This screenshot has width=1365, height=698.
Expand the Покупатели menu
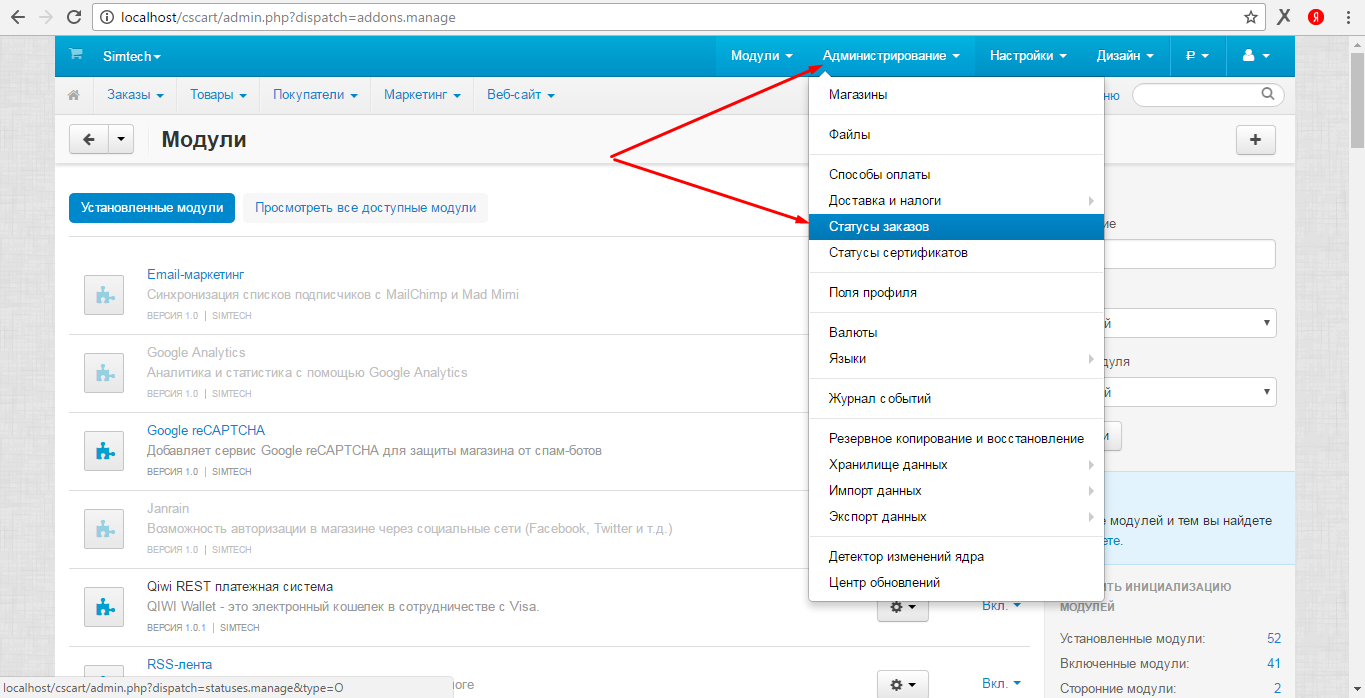click(x=315, y=95)
